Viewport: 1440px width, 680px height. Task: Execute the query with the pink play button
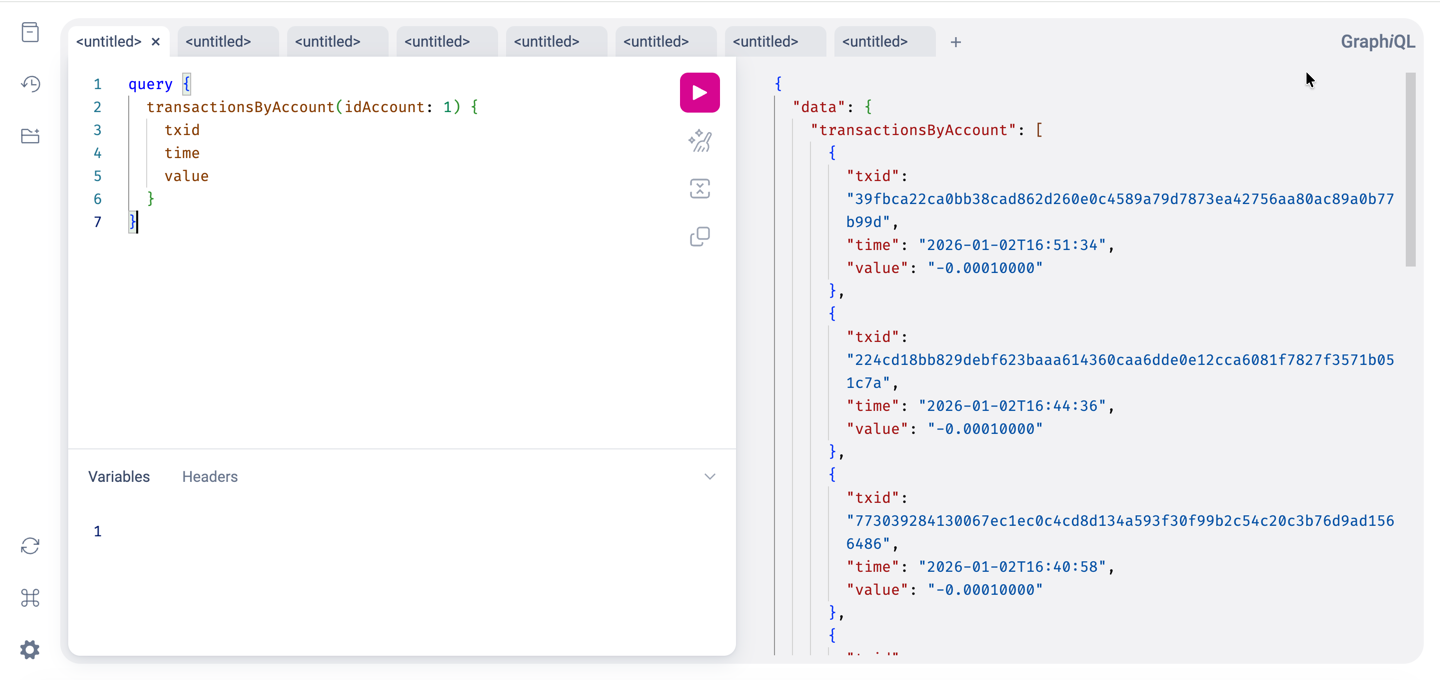(699, 92)
